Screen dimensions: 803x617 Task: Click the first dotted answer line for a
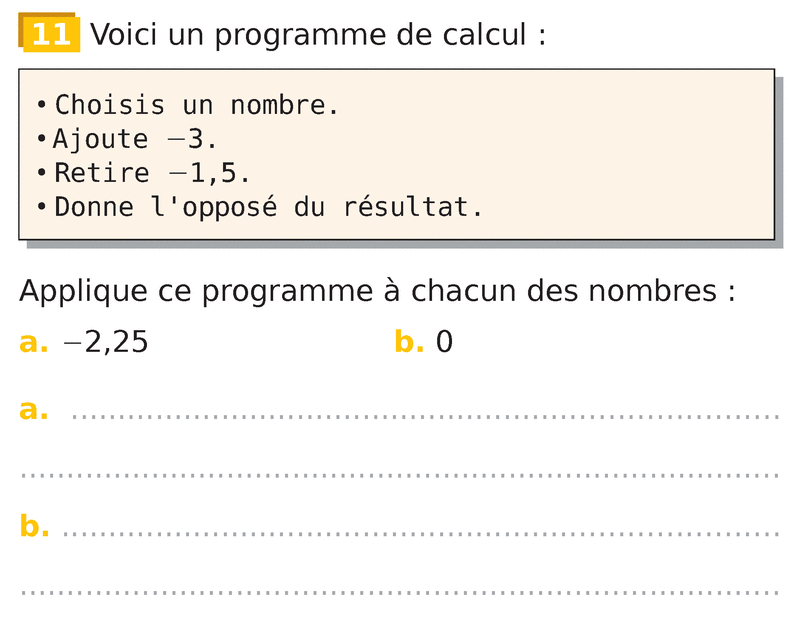[x=425, y=416]
